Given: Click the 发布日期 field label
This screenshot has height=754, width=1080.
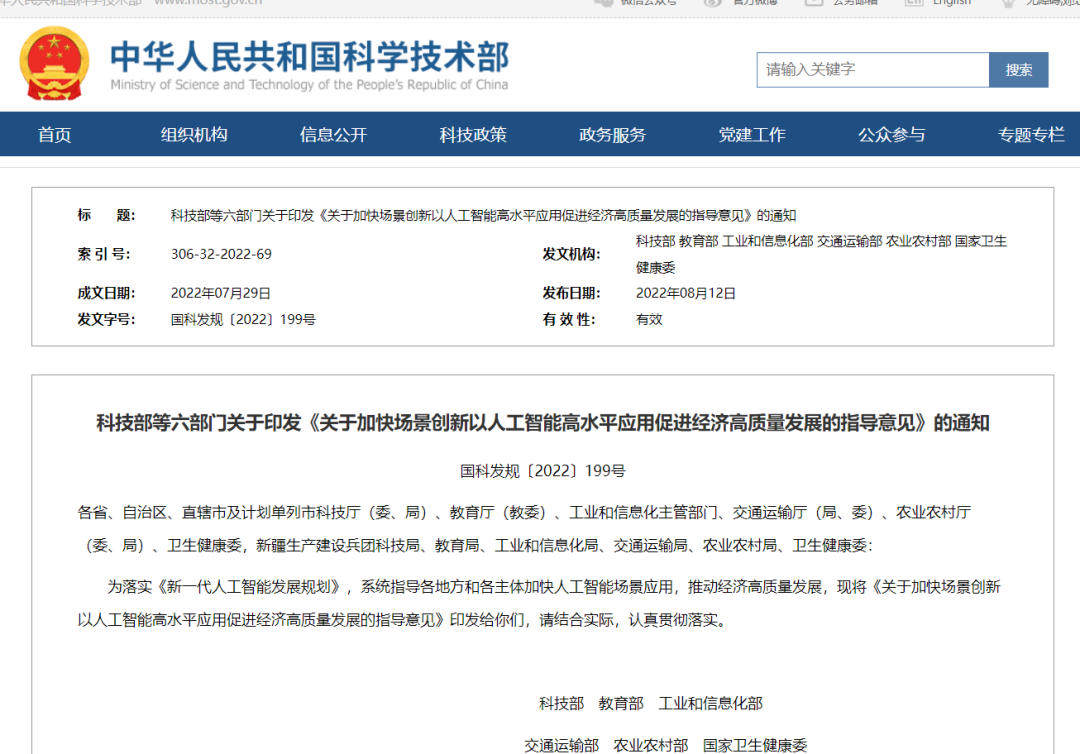Looking at the screenshot, I should point(572,293).
